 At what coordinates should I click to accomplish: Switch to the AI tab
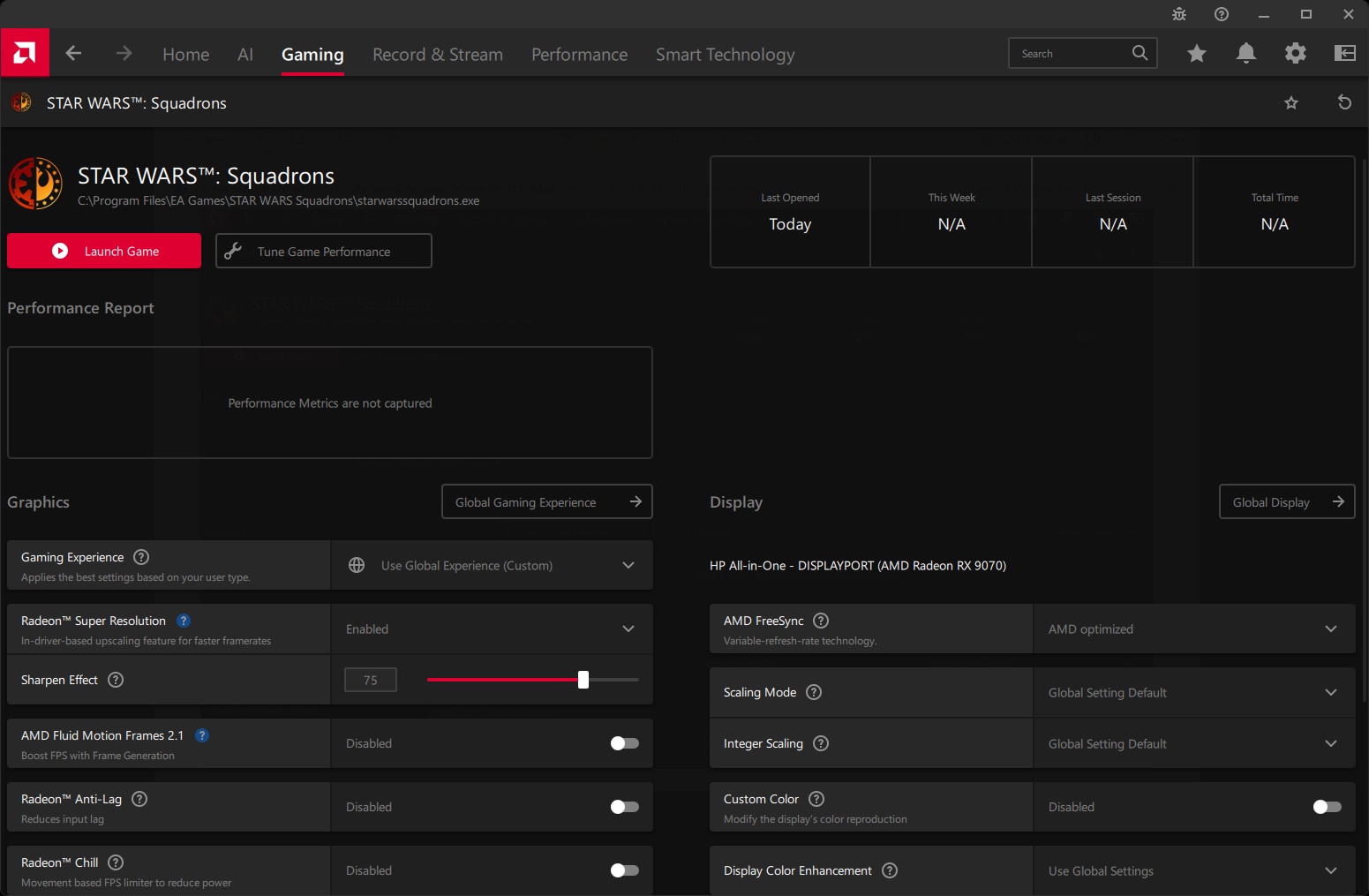(245, 54)
